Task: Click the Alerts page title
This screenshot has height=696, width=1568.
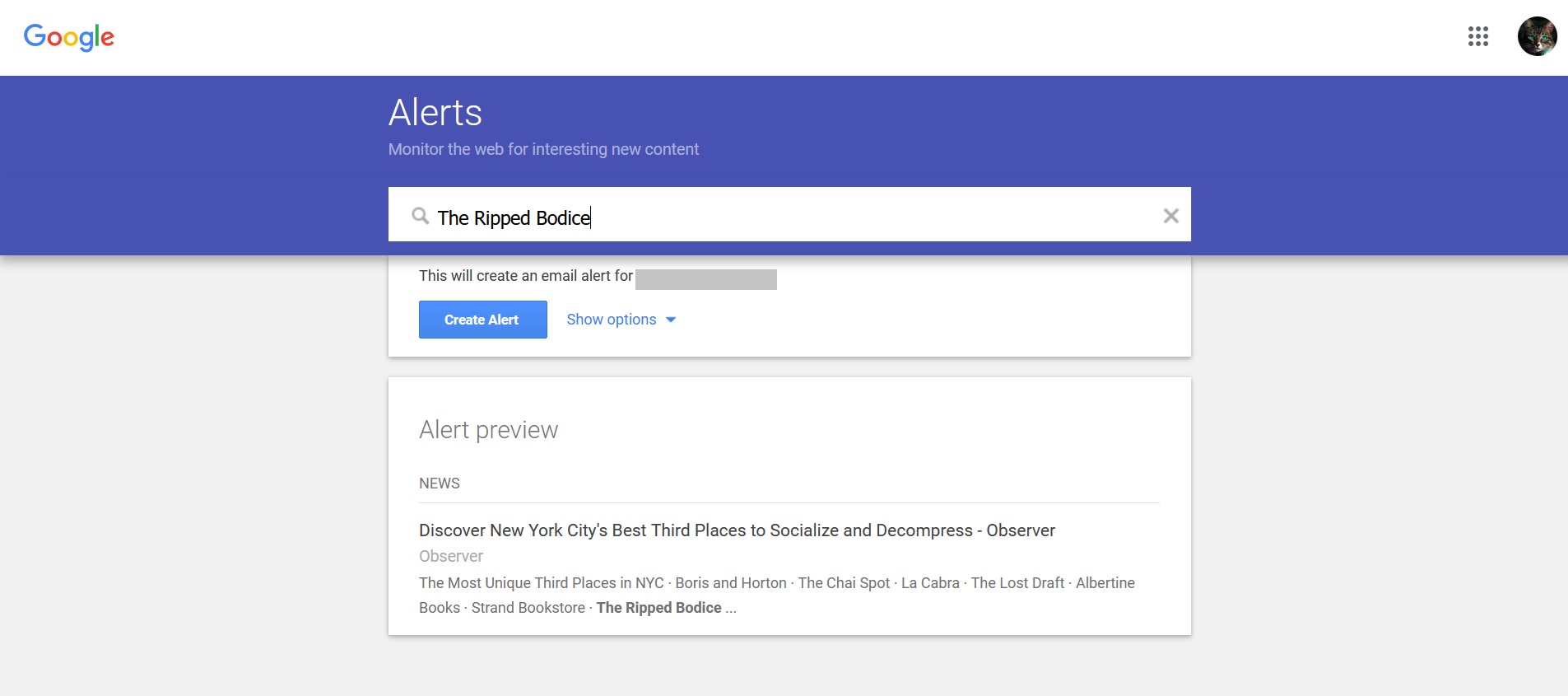Action: coord(435,112)
